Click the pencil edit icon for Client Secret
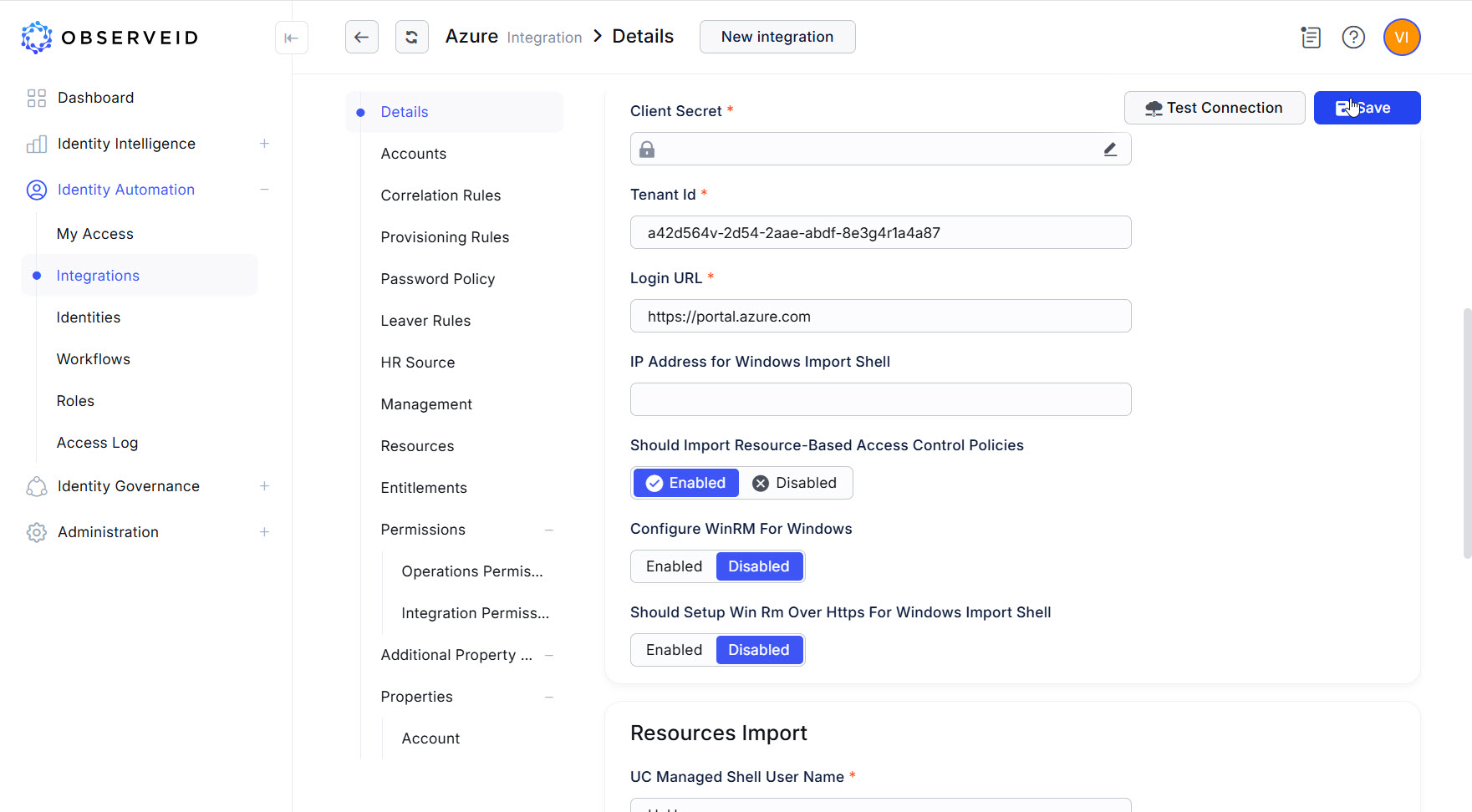 point(1109,150)
